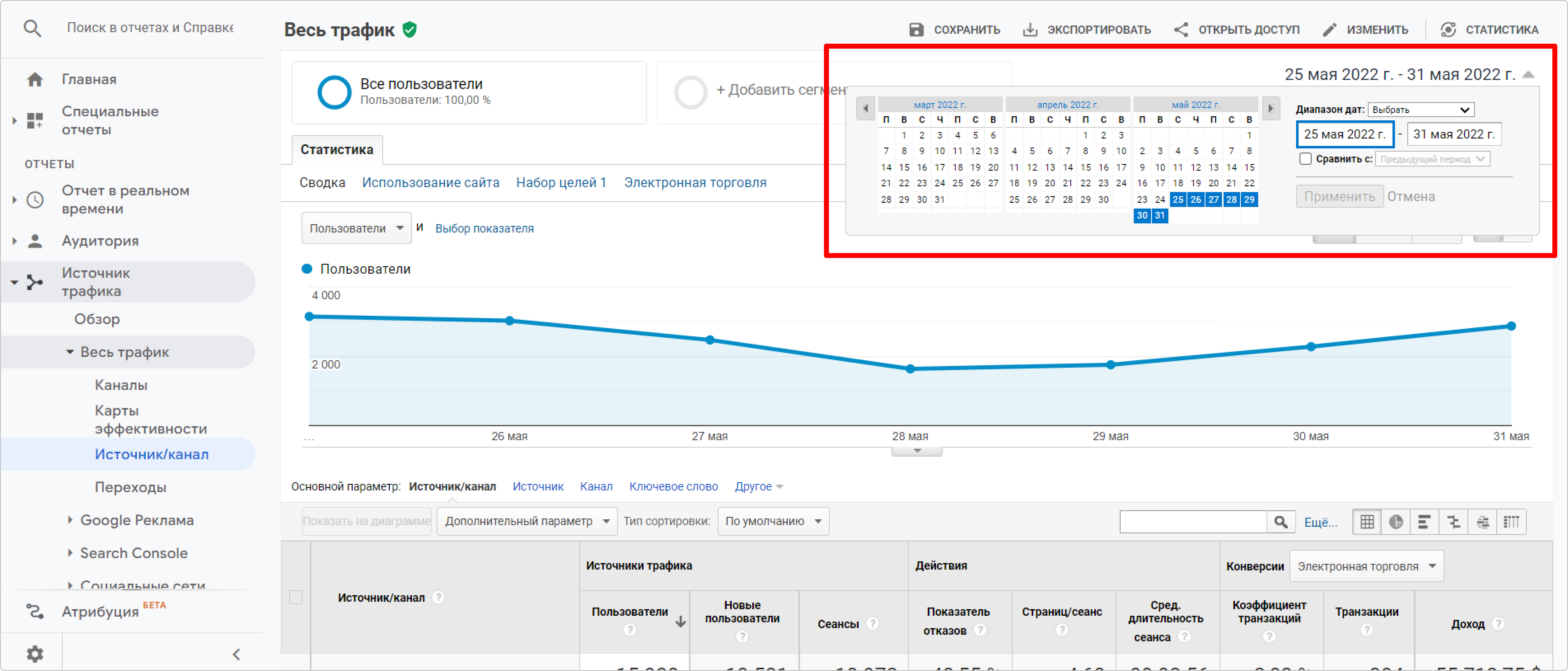Tick the table header select-all checkbox
The width and height of the screenshot is (1568, 671).
(x=296, y=597)
